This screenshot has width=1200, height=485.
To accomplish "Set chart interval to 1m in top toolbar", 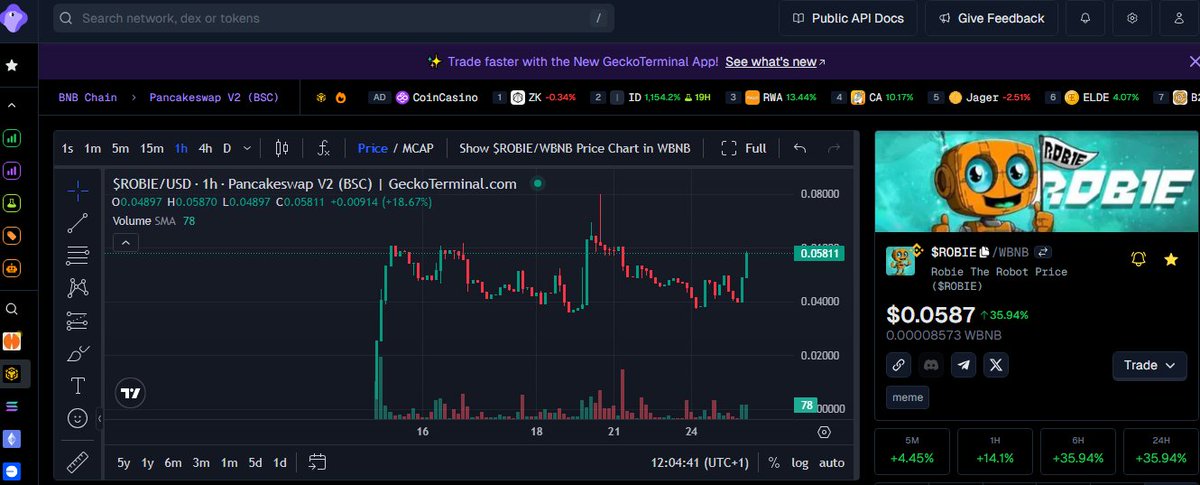I will click(92, 148).
